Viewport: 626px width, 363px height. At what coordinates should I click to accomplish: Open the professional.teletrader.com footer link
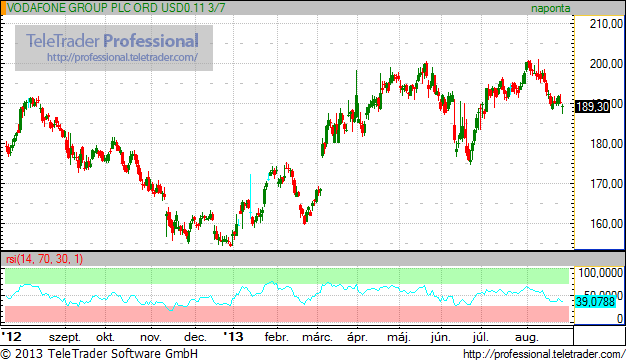544,354
